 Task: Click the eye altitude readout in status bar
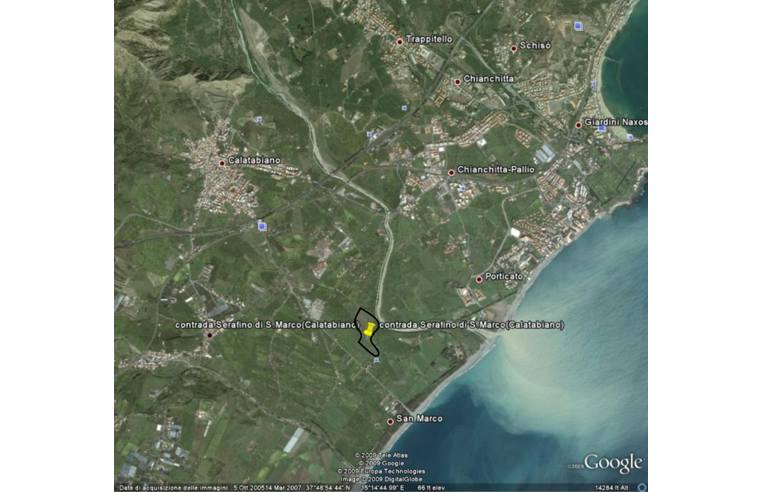coord(610,487)
